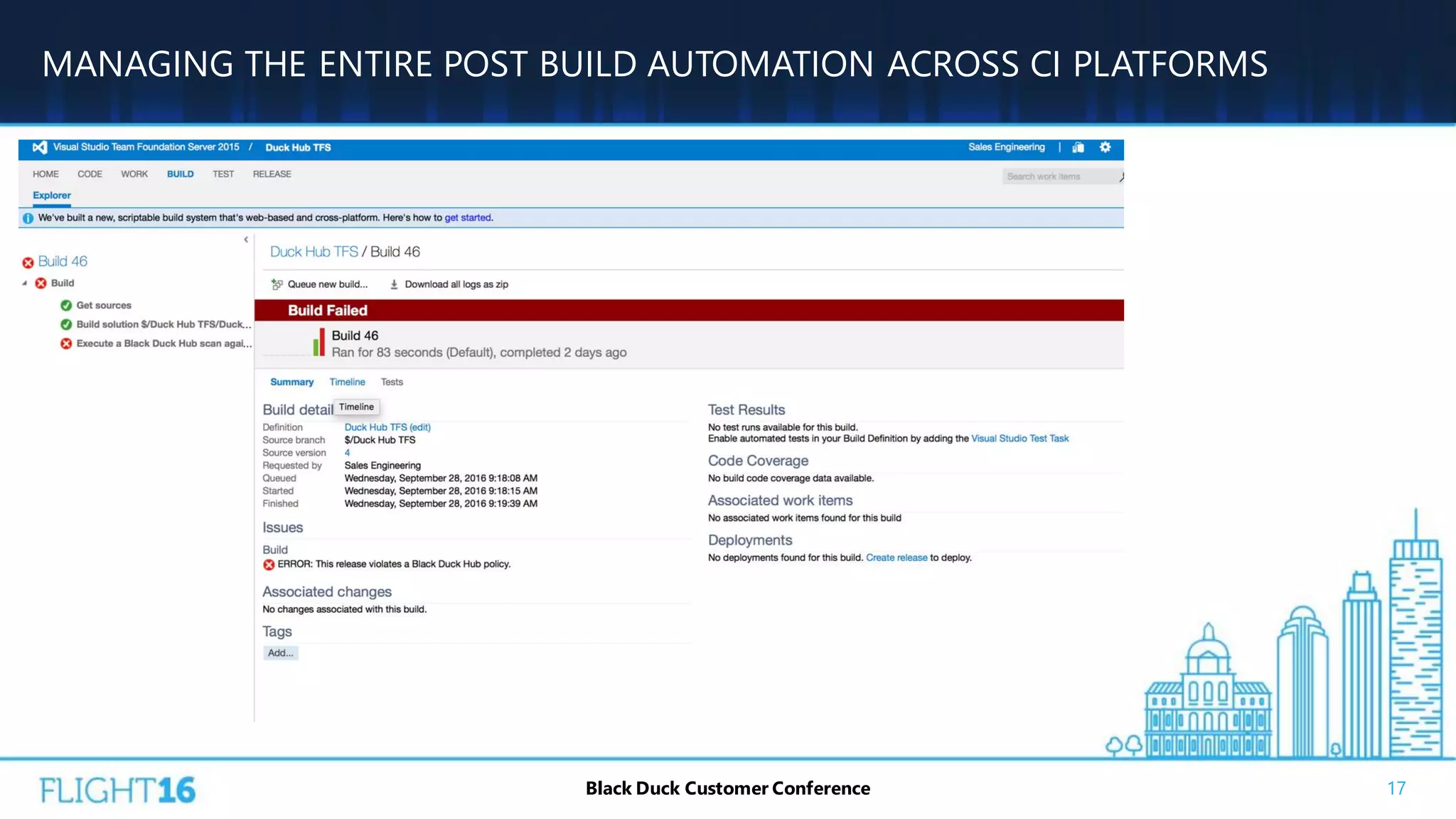The image size is (1456, 819).
Task: Click the green check icon for Build solution
Action: pos(66,324)
